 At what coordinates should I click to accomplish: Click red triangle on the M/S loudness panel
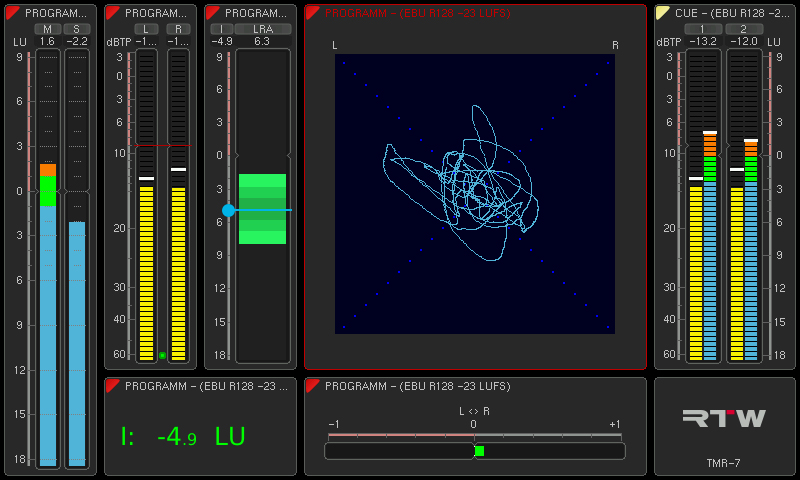[13, 13]
